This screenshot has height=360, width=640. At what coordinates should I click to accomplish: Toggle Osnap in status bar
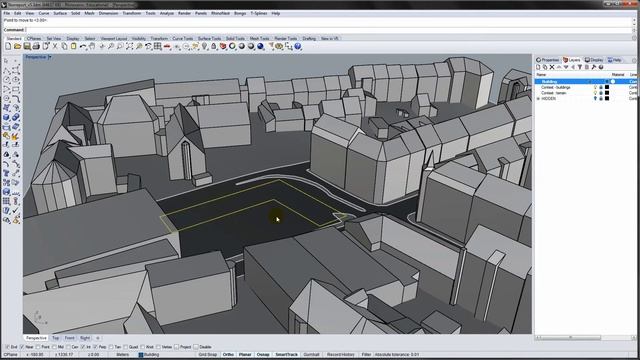coord(263,355)
